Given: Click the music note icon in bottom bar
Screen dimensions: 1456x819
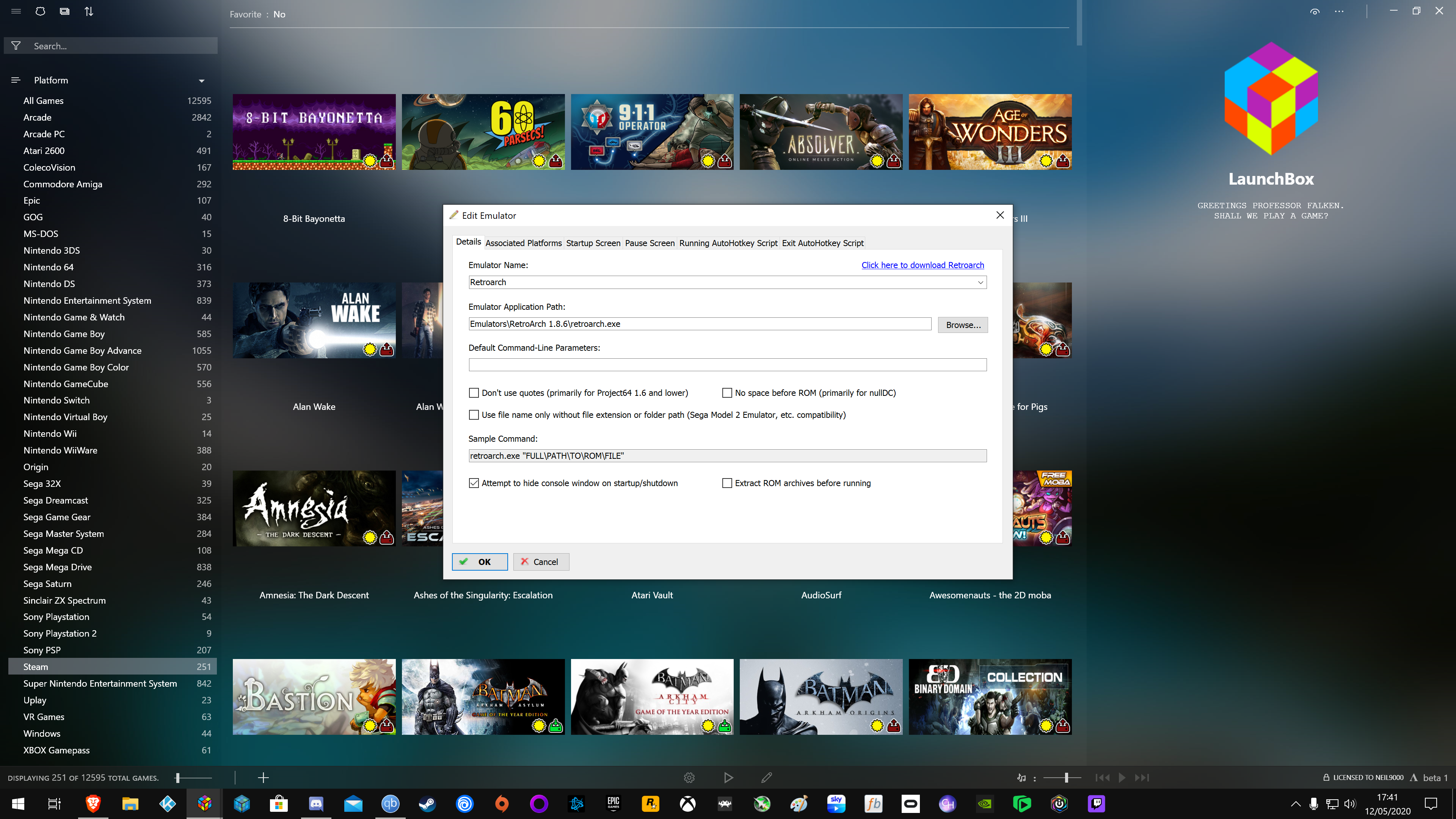Looking at the screenshot, I should pos(1021,778).
